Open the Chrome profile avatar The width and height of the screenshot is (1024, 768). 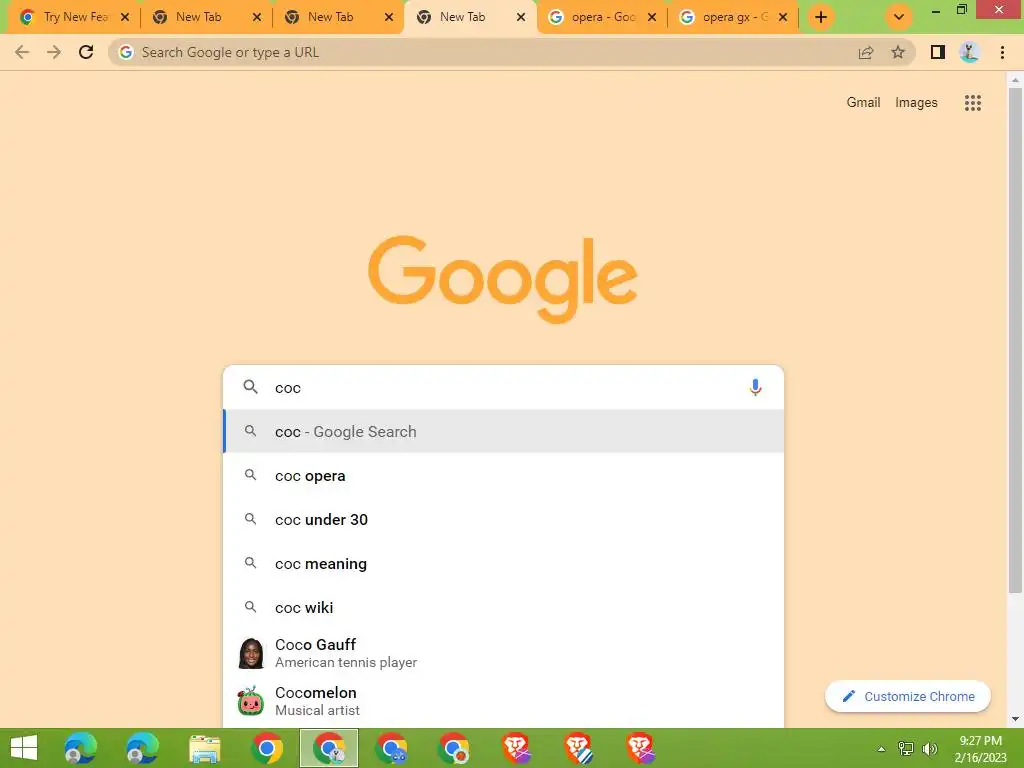tap(969, 52)
